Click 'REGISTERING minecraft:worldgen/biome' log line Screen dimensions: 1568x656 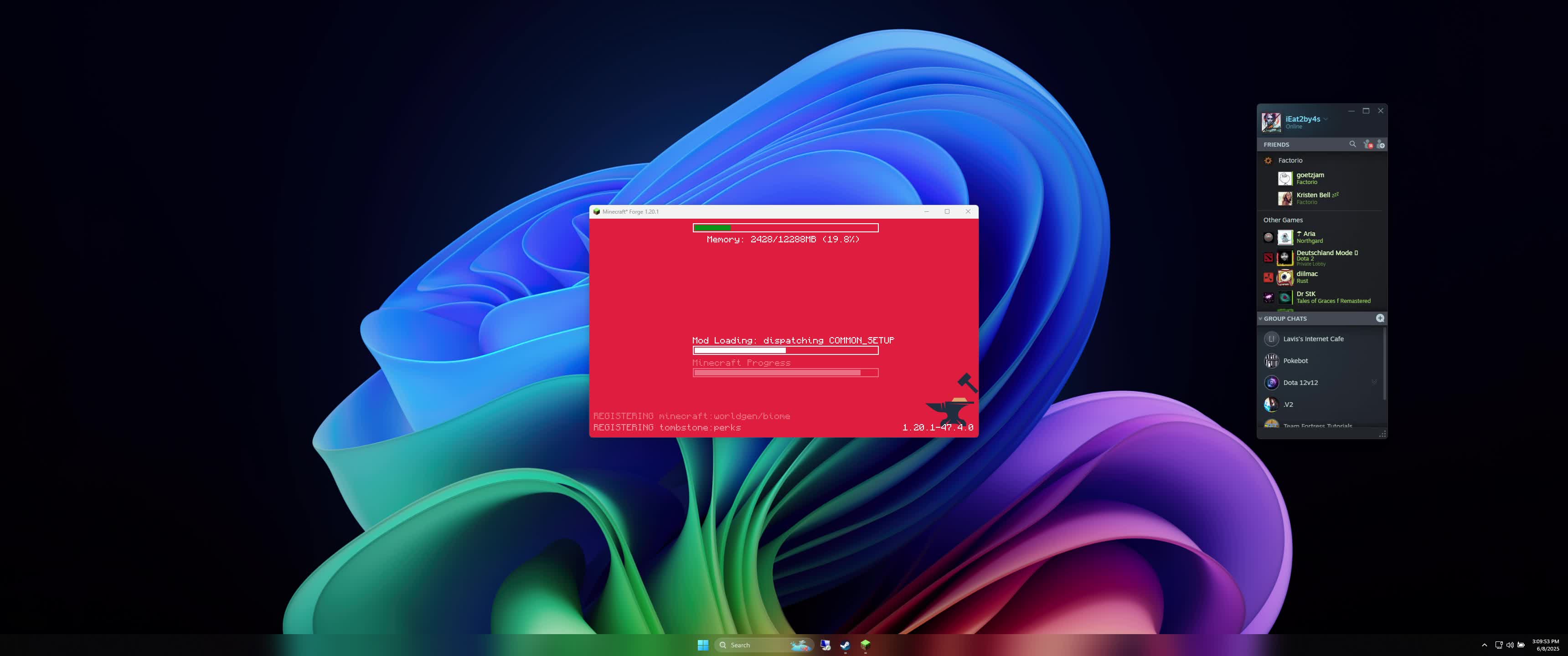(x=691, y=416)
